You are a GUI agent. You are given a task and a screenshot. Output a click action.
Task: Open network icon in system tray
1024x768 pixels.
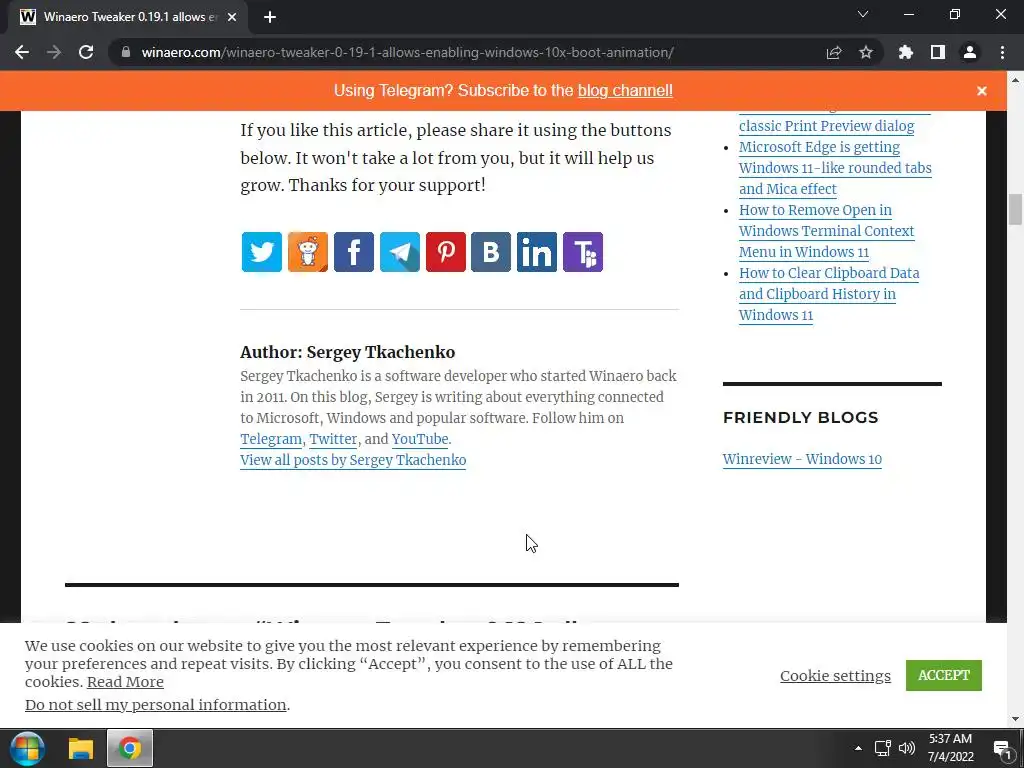click(883, 748)
